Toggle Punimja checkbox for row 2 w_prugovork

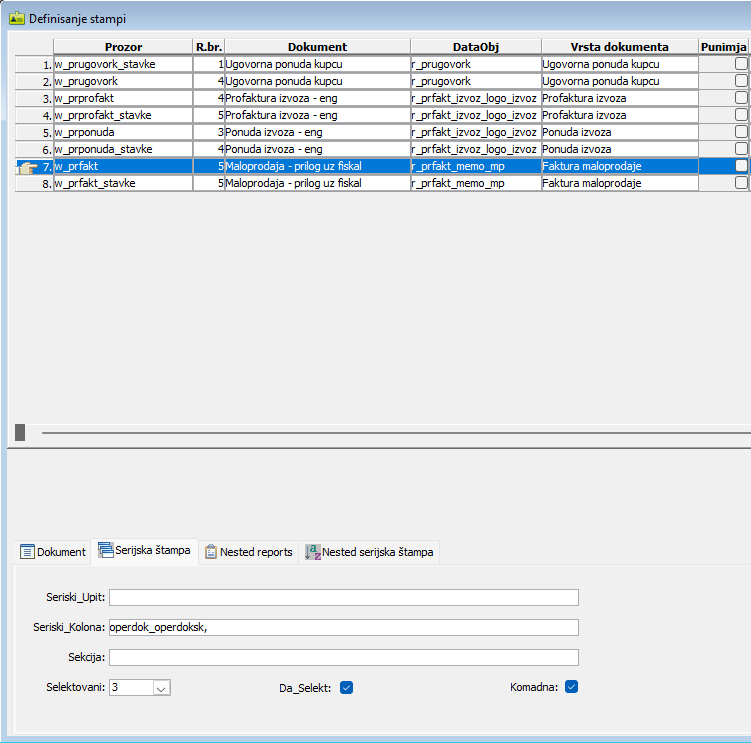point(741,80)
